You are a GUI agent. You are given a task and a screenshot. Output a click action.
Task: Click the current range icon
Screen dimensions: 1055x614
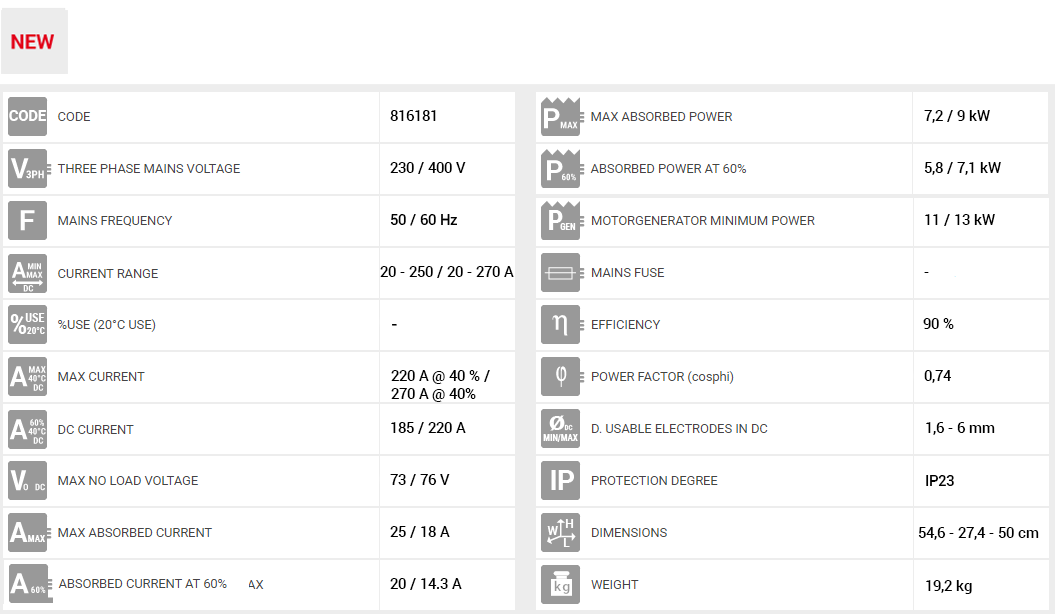click(x=28, y=273)
